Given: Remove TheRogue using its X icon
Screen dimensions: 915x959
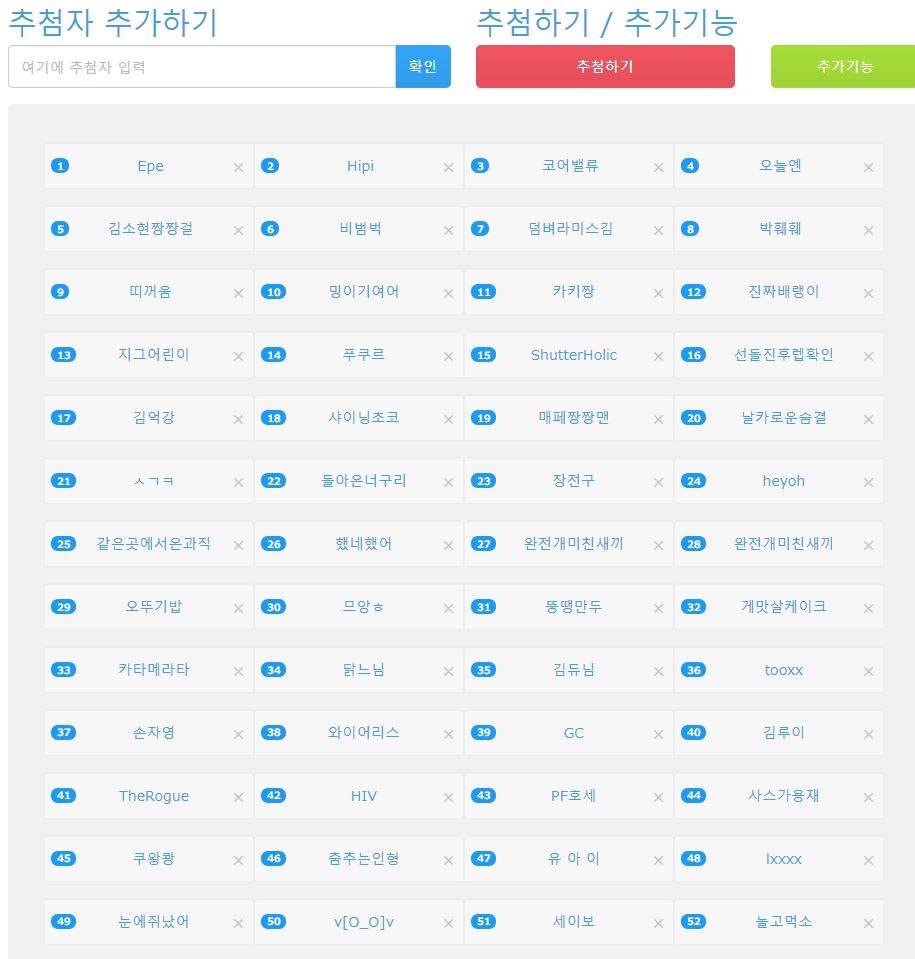Looking at the screenshot, I should tap(238, 798).
